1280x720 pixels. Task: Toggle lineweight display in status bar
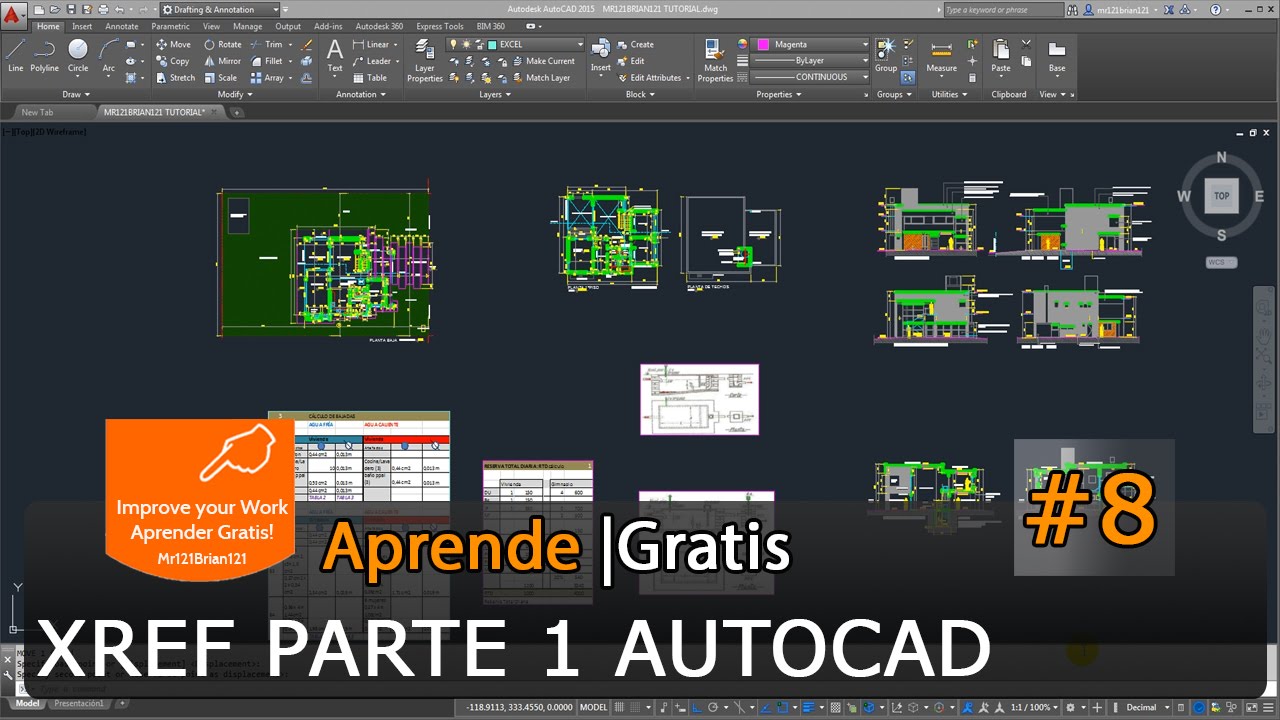(809, 707)
